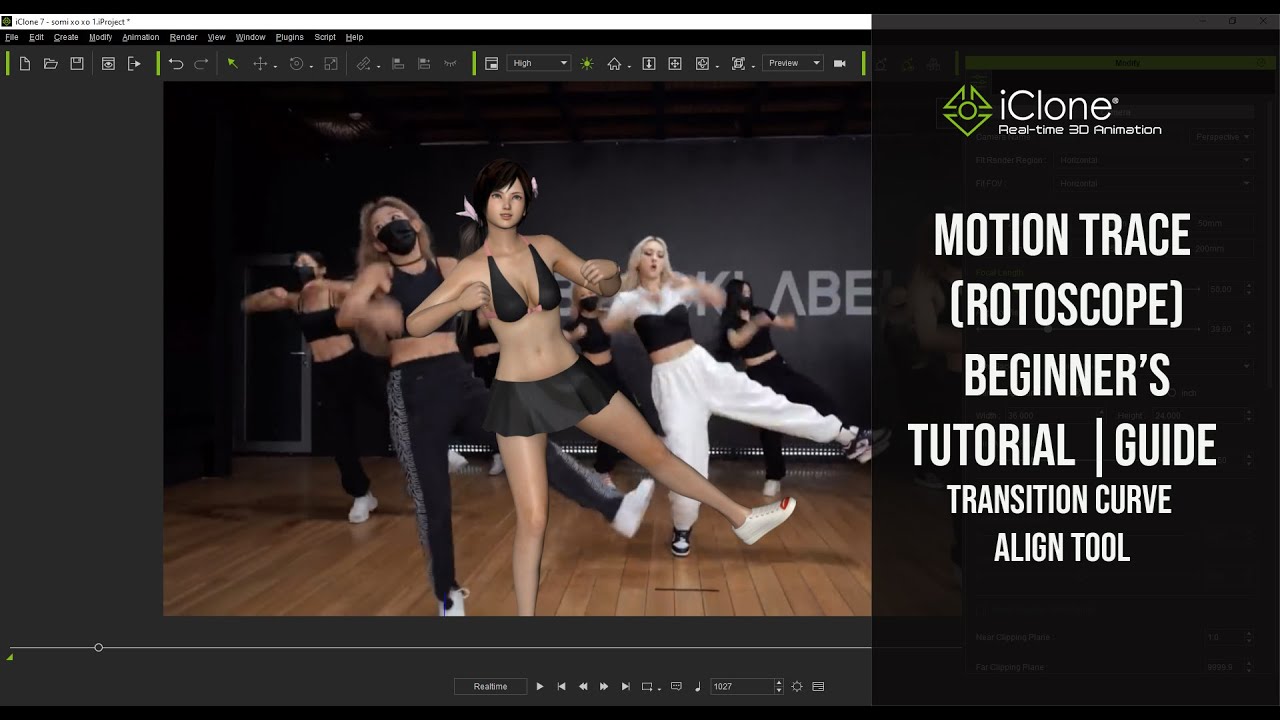The height and width of the screenshot is (720, 1280).
Task: Click the second align objects icon
Action: point(424,63)
